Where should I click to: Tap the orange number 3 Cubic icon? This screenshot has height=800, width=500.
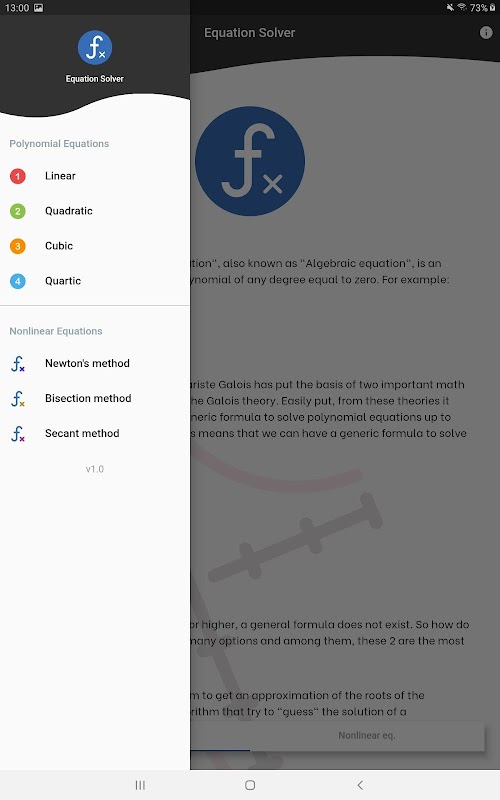[18, 246]
